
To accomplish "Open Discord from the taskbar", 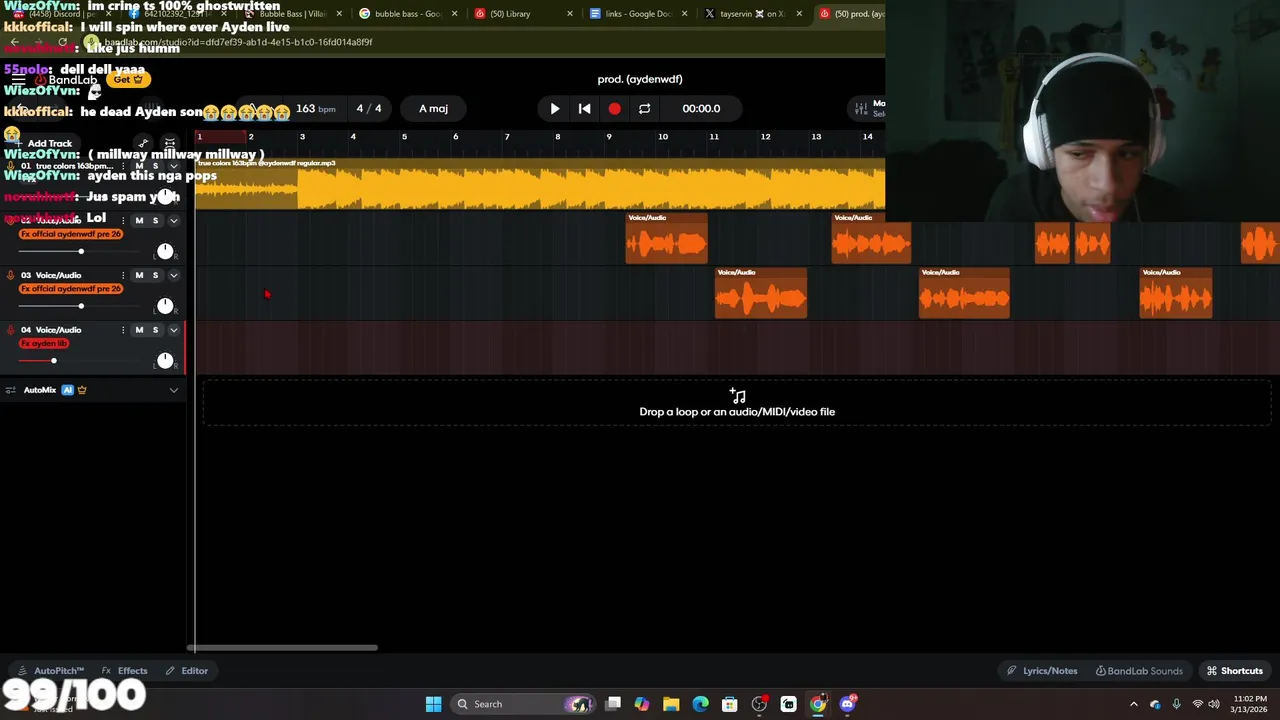I will tap(848, 704).
